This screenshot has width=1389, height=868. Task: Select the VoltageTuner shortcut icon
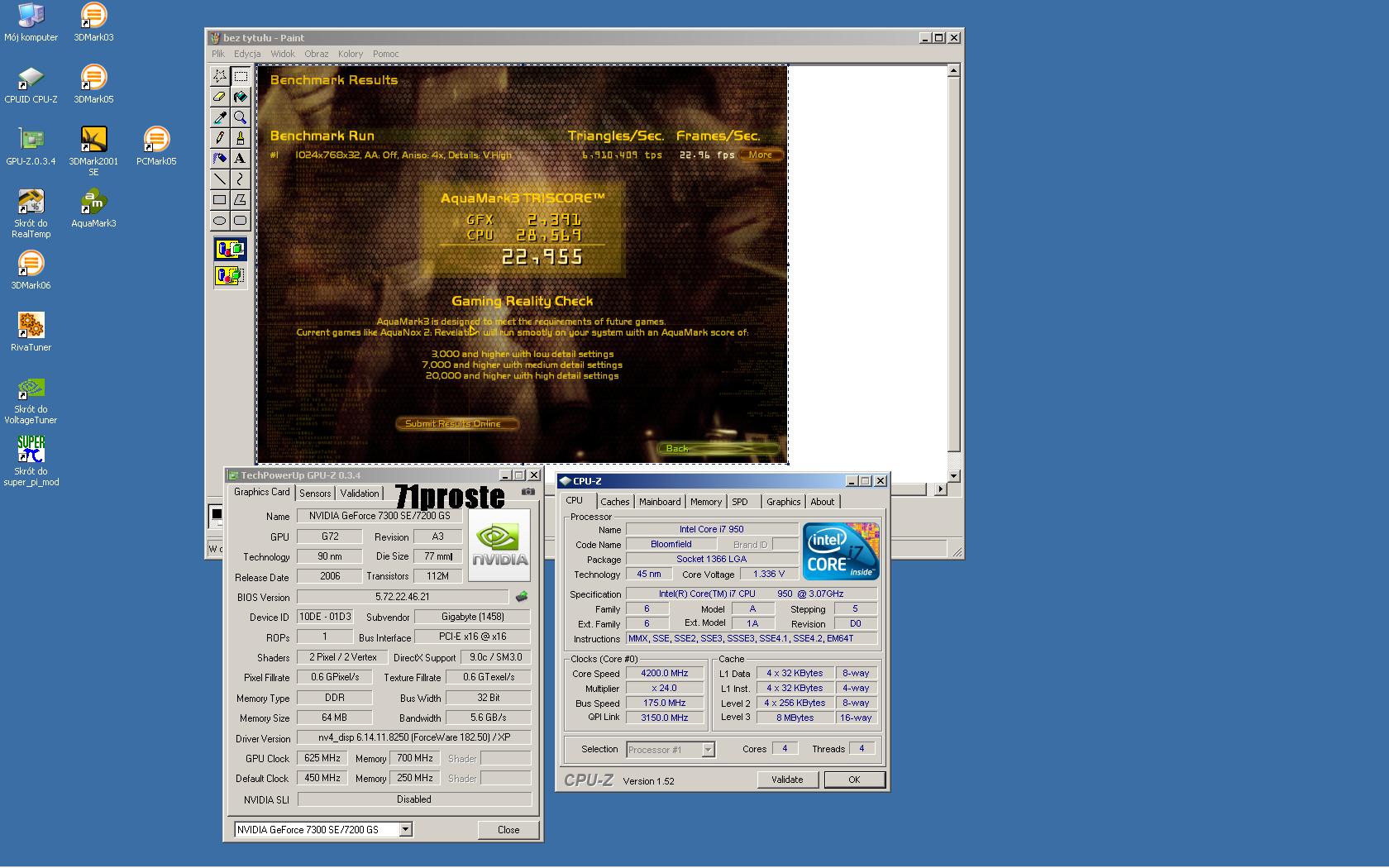pyautogui.click(x=31, y=400)
